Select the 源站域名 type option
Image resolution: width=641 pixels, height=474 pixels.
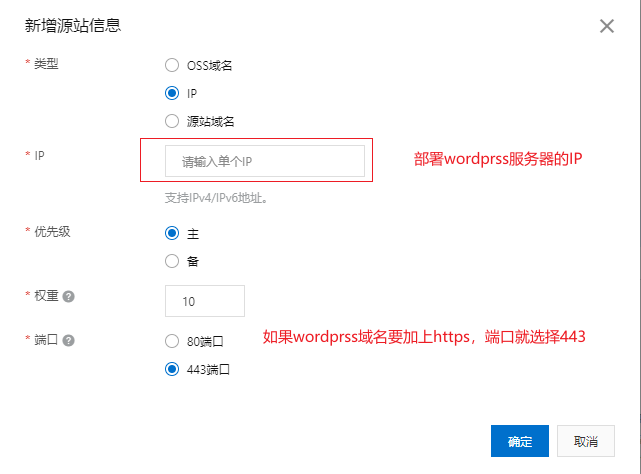[172, 121]
